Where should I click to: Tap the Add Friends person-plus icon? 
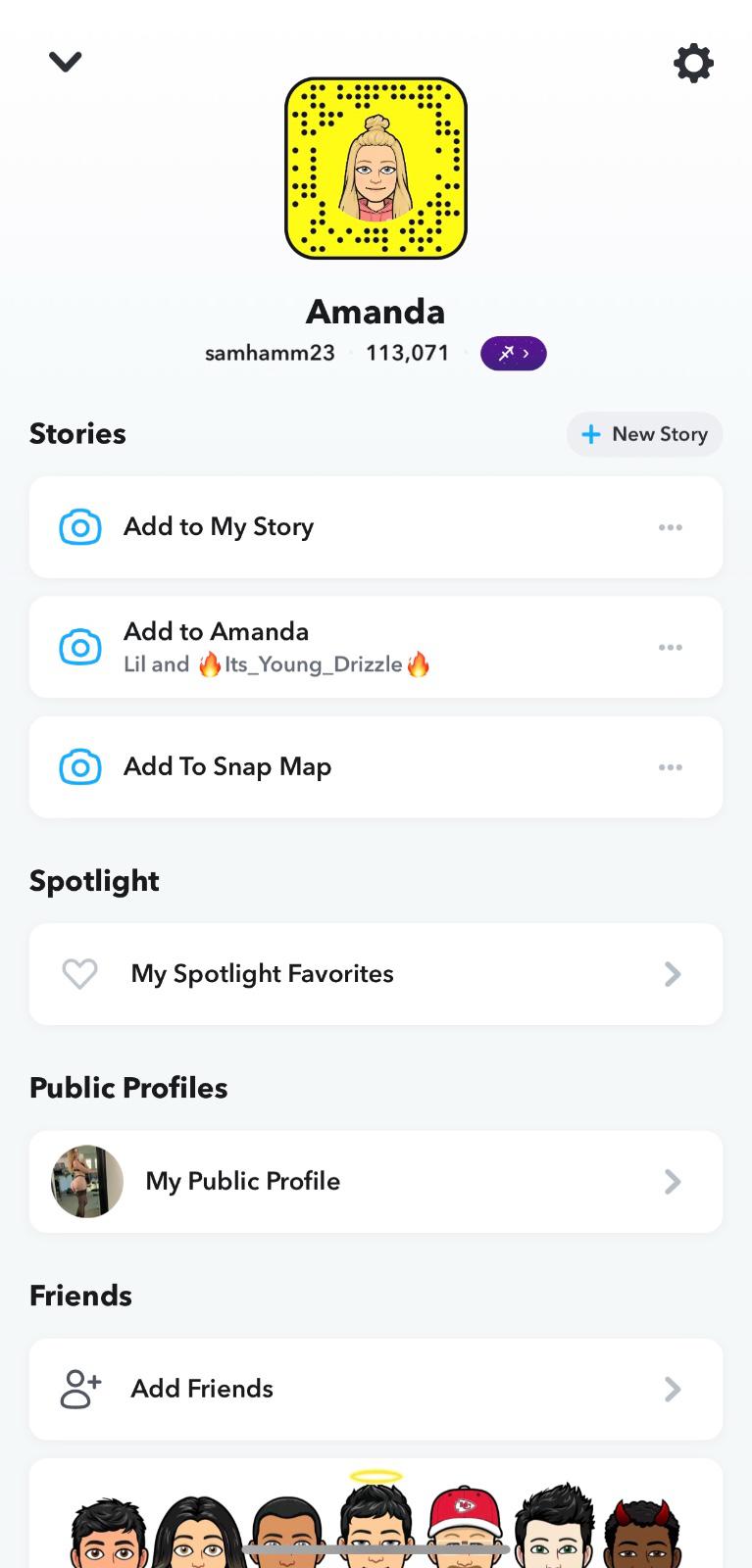point(80,1389)
